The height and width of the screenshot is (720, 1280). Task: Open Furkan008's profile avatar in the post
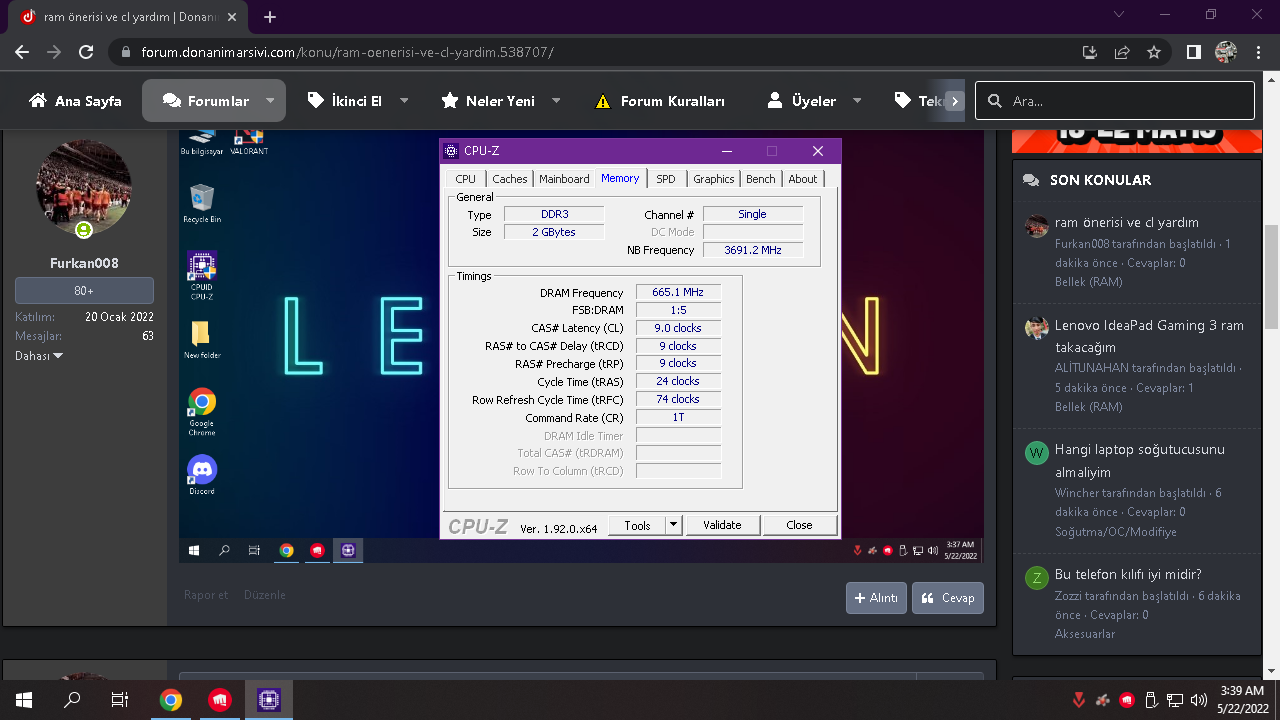[x=84, y=187]
